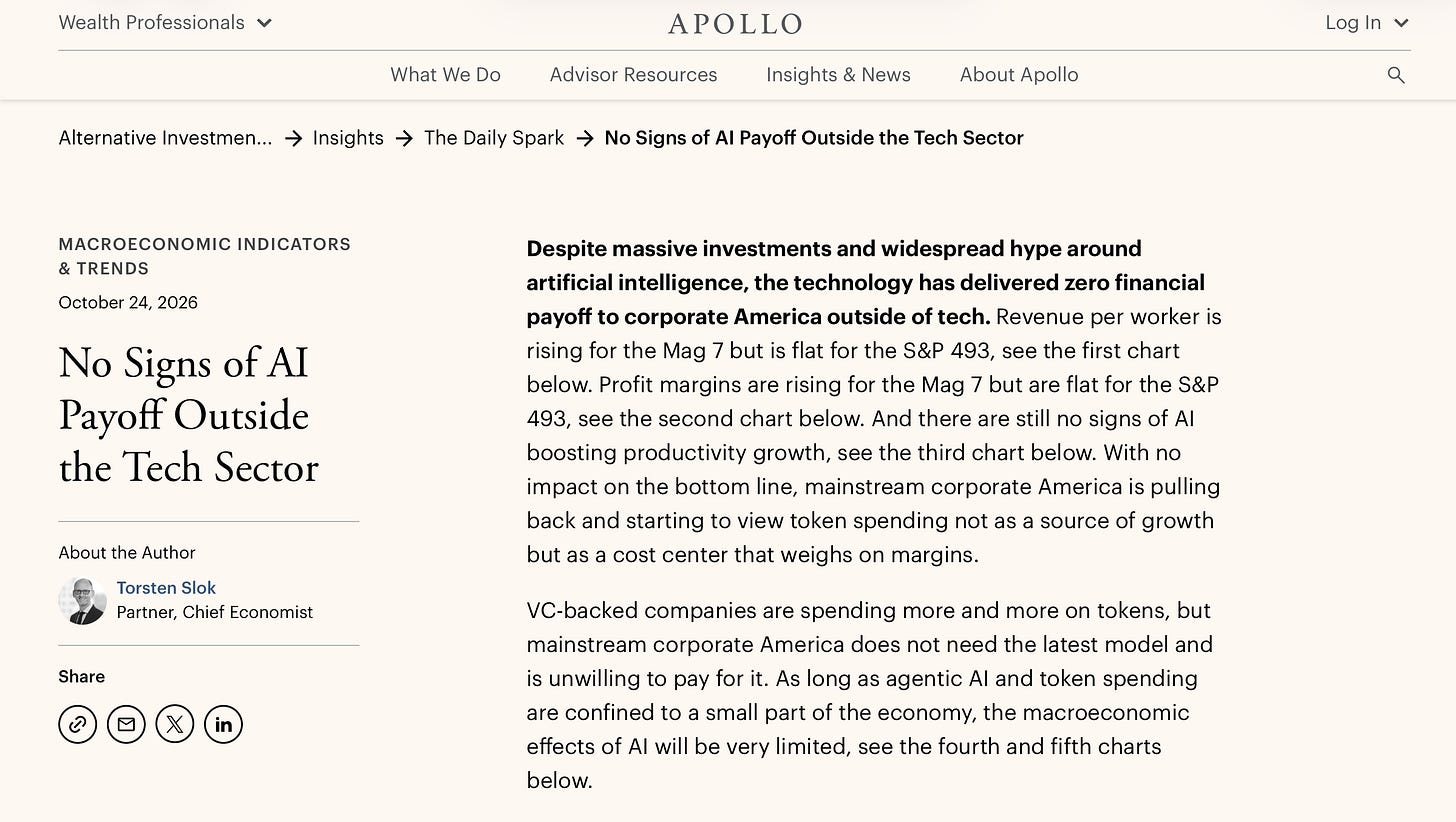1456x822 pixels.
Task: Open the Advisor Resources menu
Action: tap(633, 75)
